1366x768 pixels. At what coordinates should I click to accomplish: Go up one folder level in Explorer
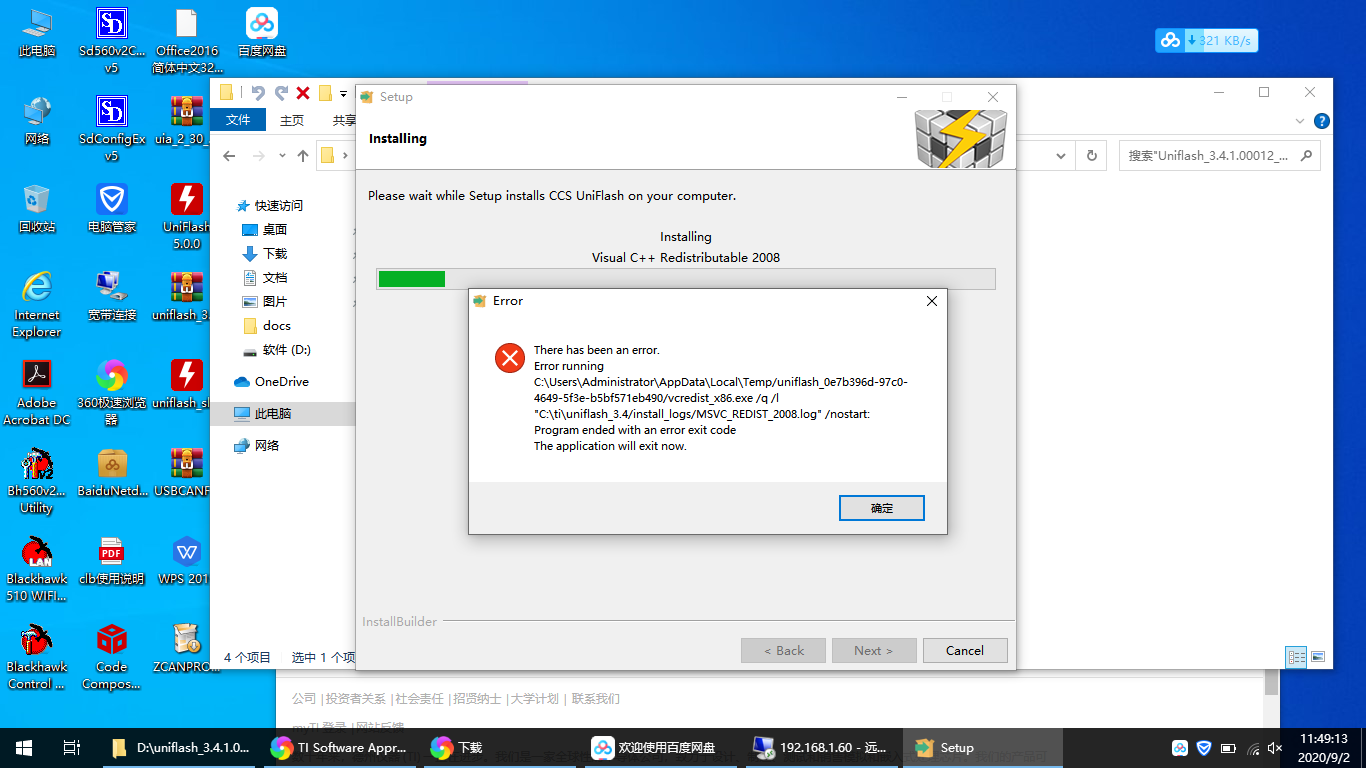point(303,156)
